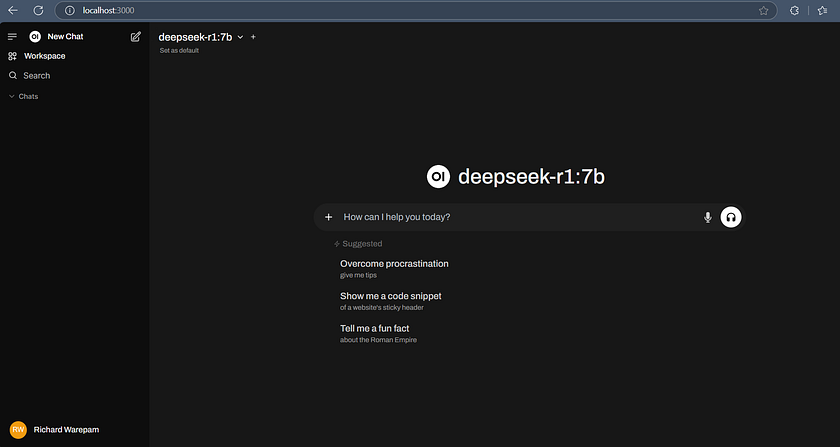The width and height of the screenshot is (840, 447).
Task: Reload the page with the refresh icon
Action: (x=38, y=10)
